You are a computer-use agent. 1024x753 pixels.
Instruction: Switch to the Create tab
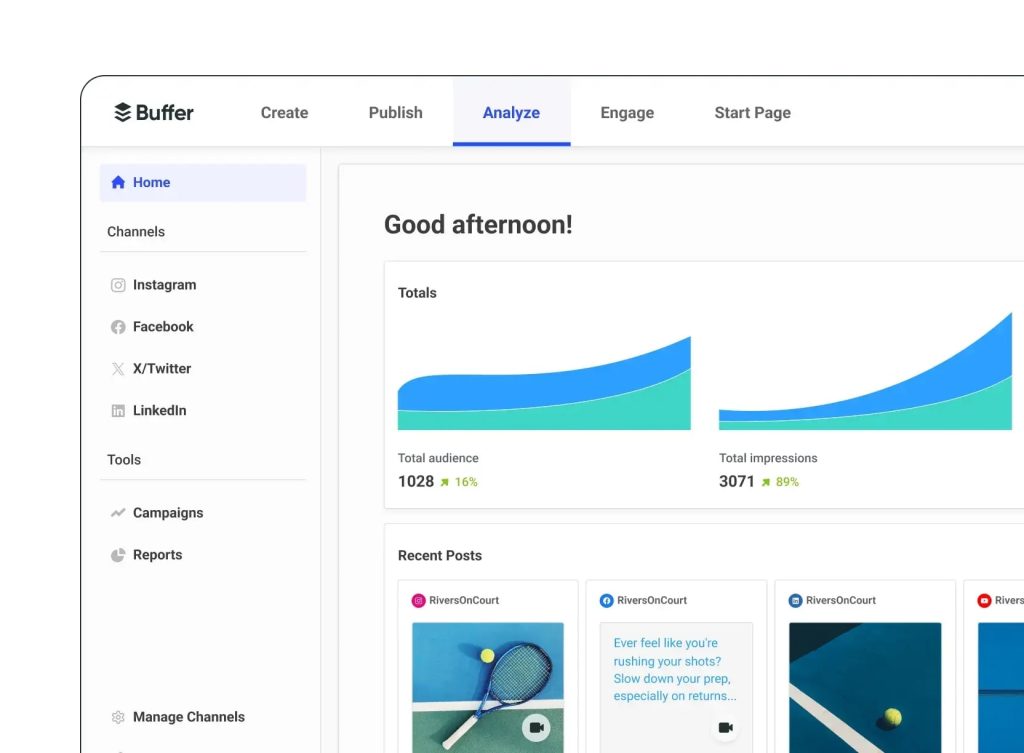point(284,113)
